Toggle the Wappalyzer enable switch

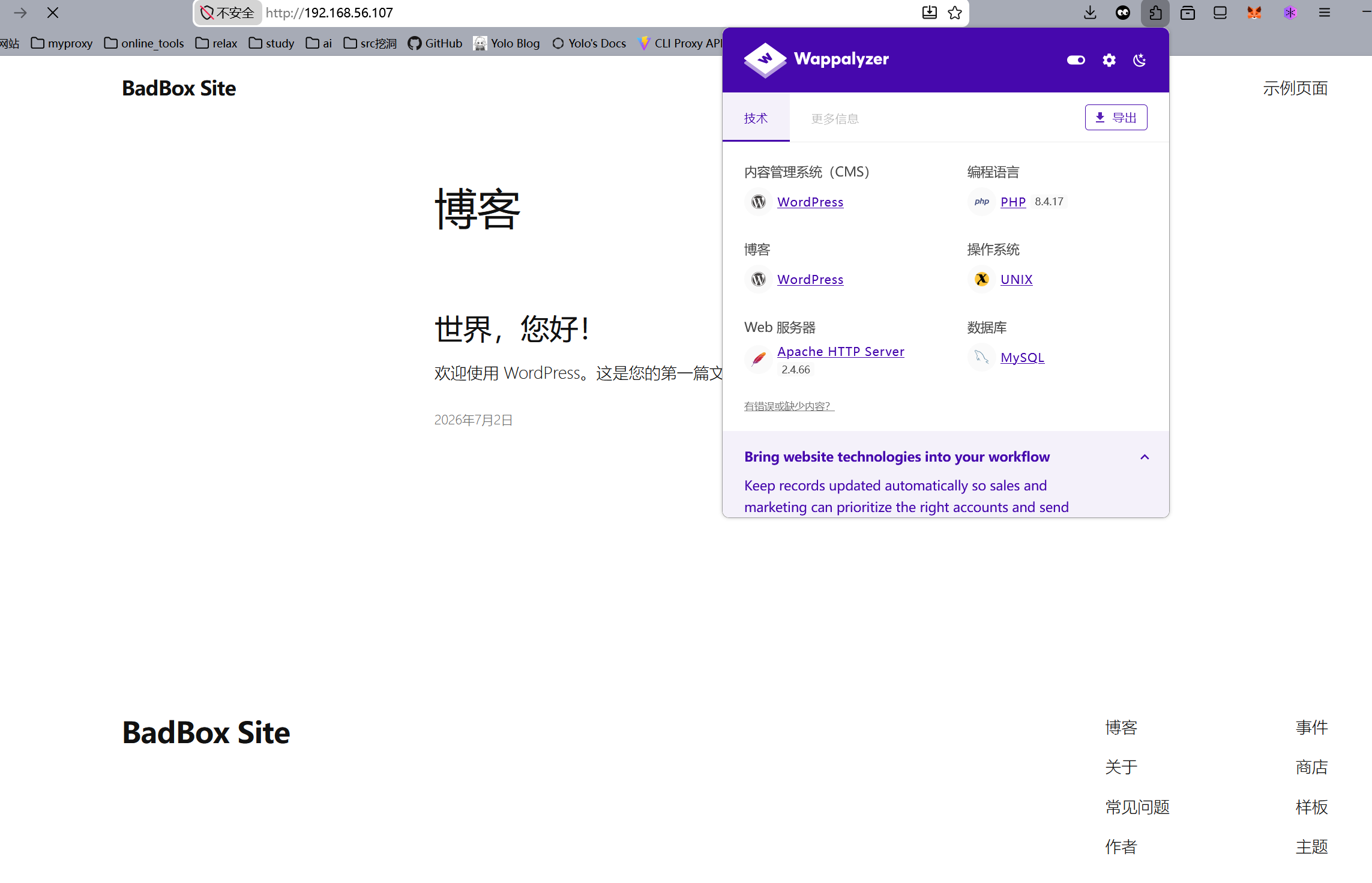click(x=1076, y=60)
